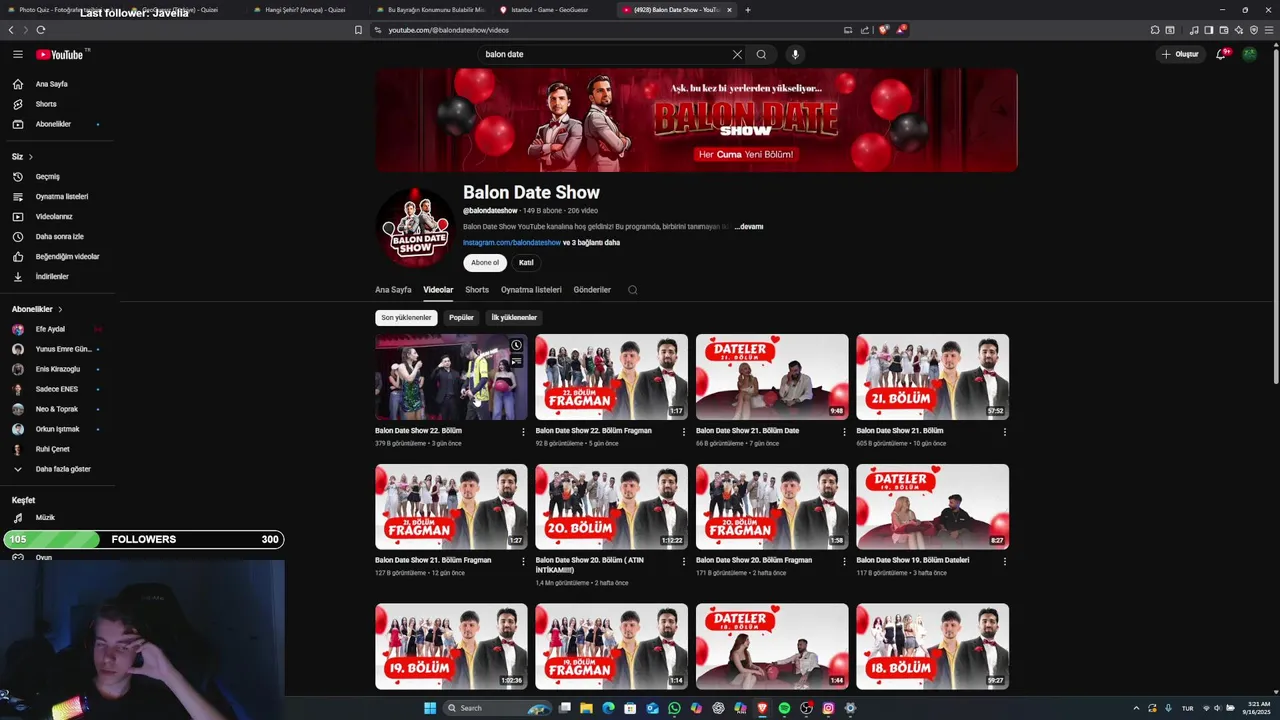
Task: Expand the Abonelikler section header
Action: click(x=38, y=309)
